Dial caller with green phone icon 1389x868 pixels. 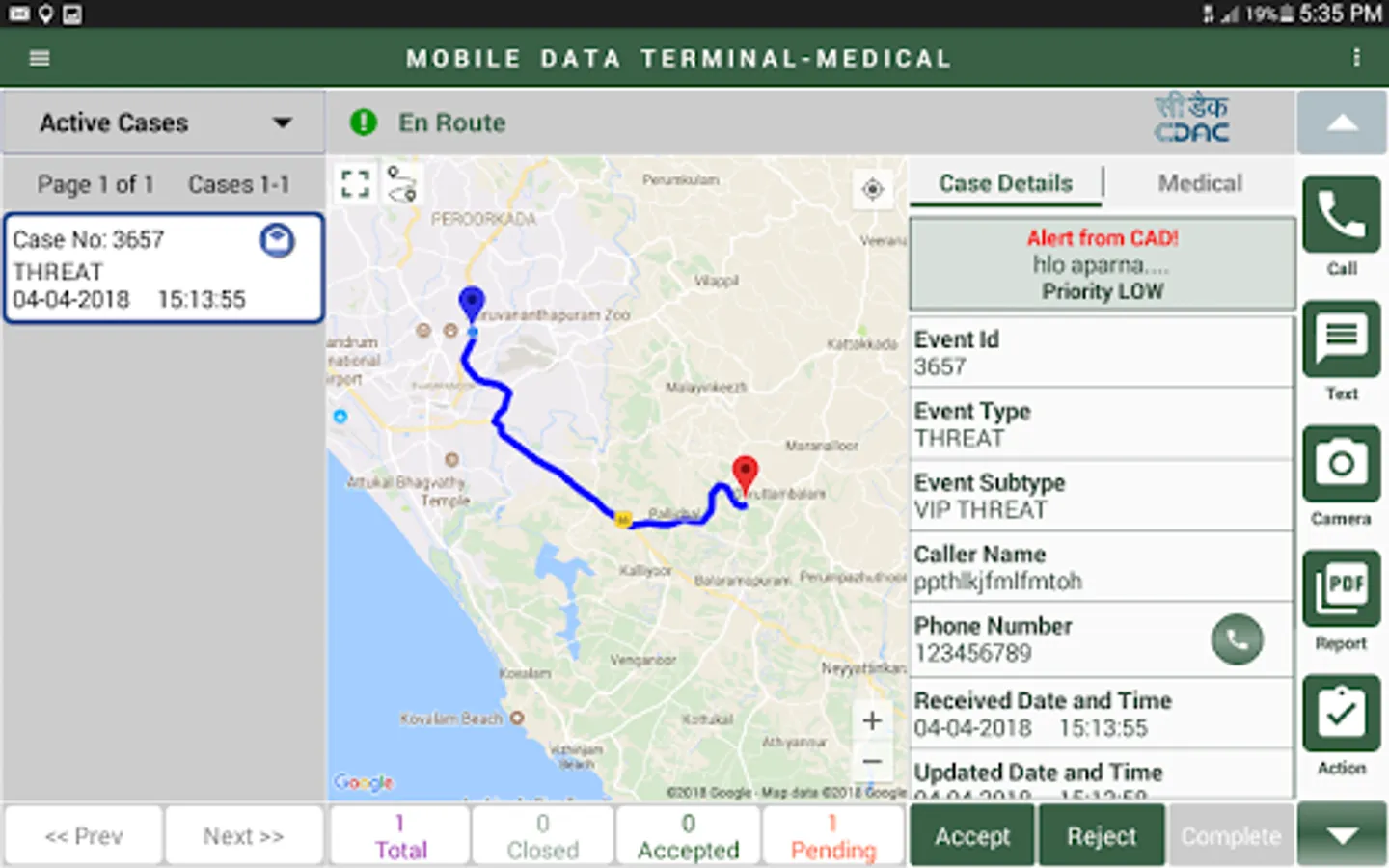1237,639
